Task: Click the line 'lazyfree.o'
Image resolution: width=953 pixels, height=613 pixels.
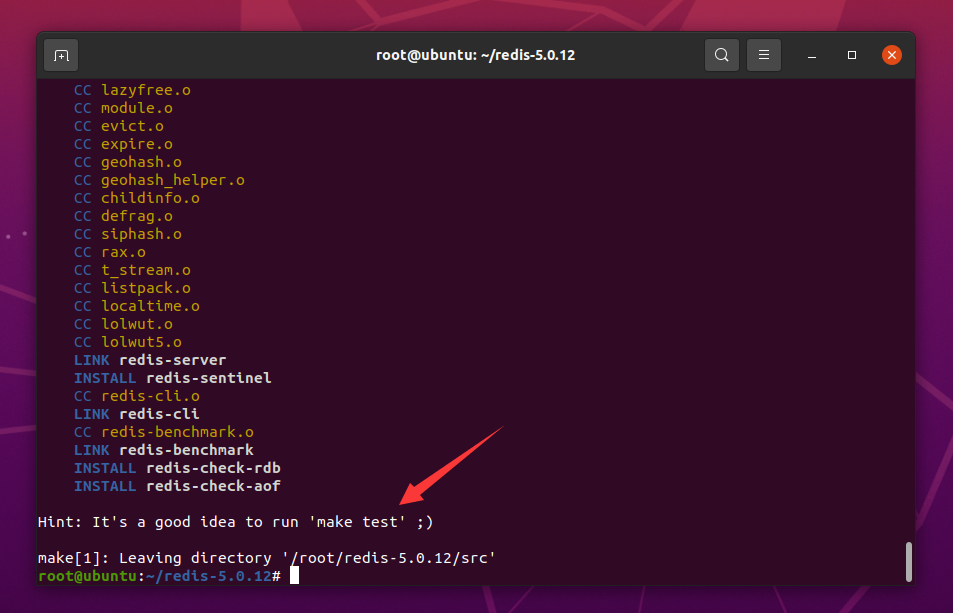Action: point(132,90)
